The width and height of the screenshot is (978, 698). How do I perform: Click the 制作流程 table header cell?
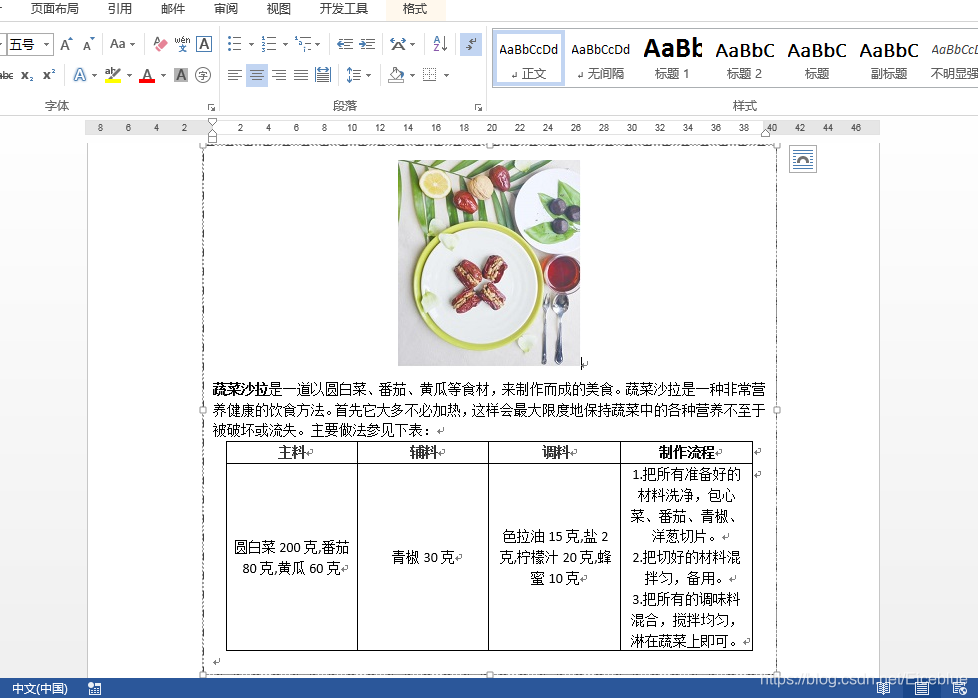(687, 453)
